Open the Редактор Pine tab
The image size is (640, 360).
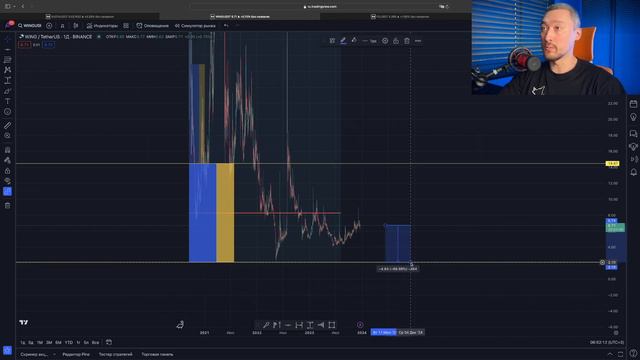[x=76, y=354]
